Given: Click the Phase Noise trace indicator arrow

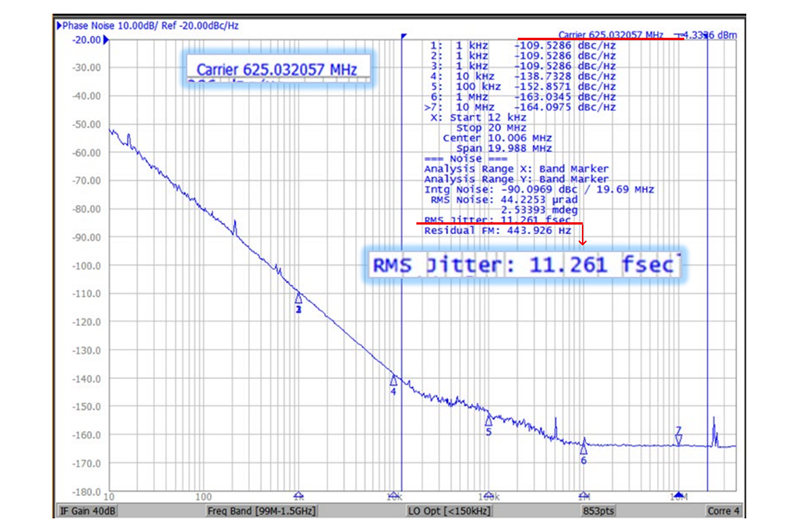Looking at the screenshot, I should pyautogui.click(x=57, y=24).
